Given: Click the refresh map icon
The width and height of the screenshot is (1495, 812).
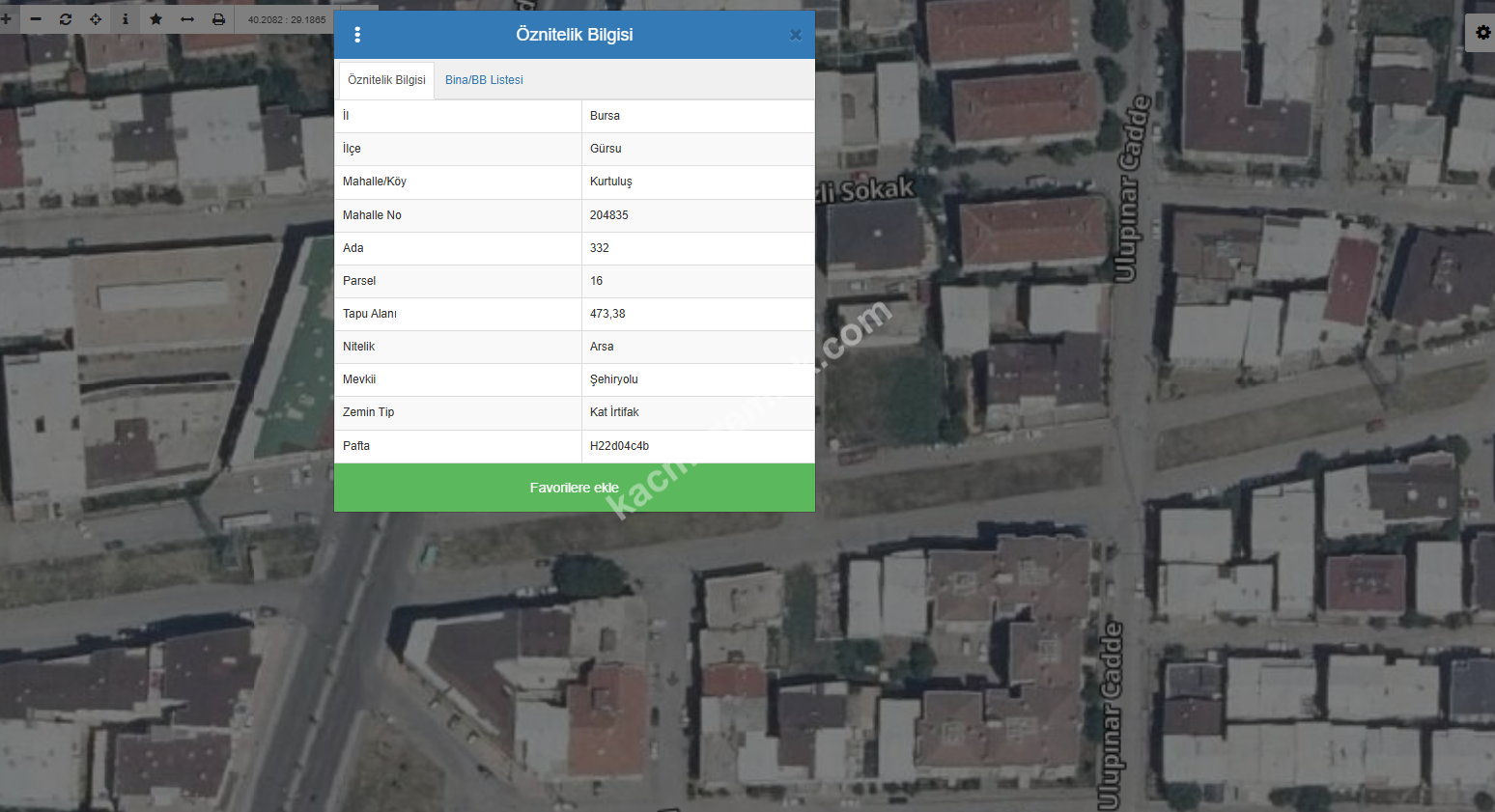Looking at the screenshot, I should click(x=66, y=19).
